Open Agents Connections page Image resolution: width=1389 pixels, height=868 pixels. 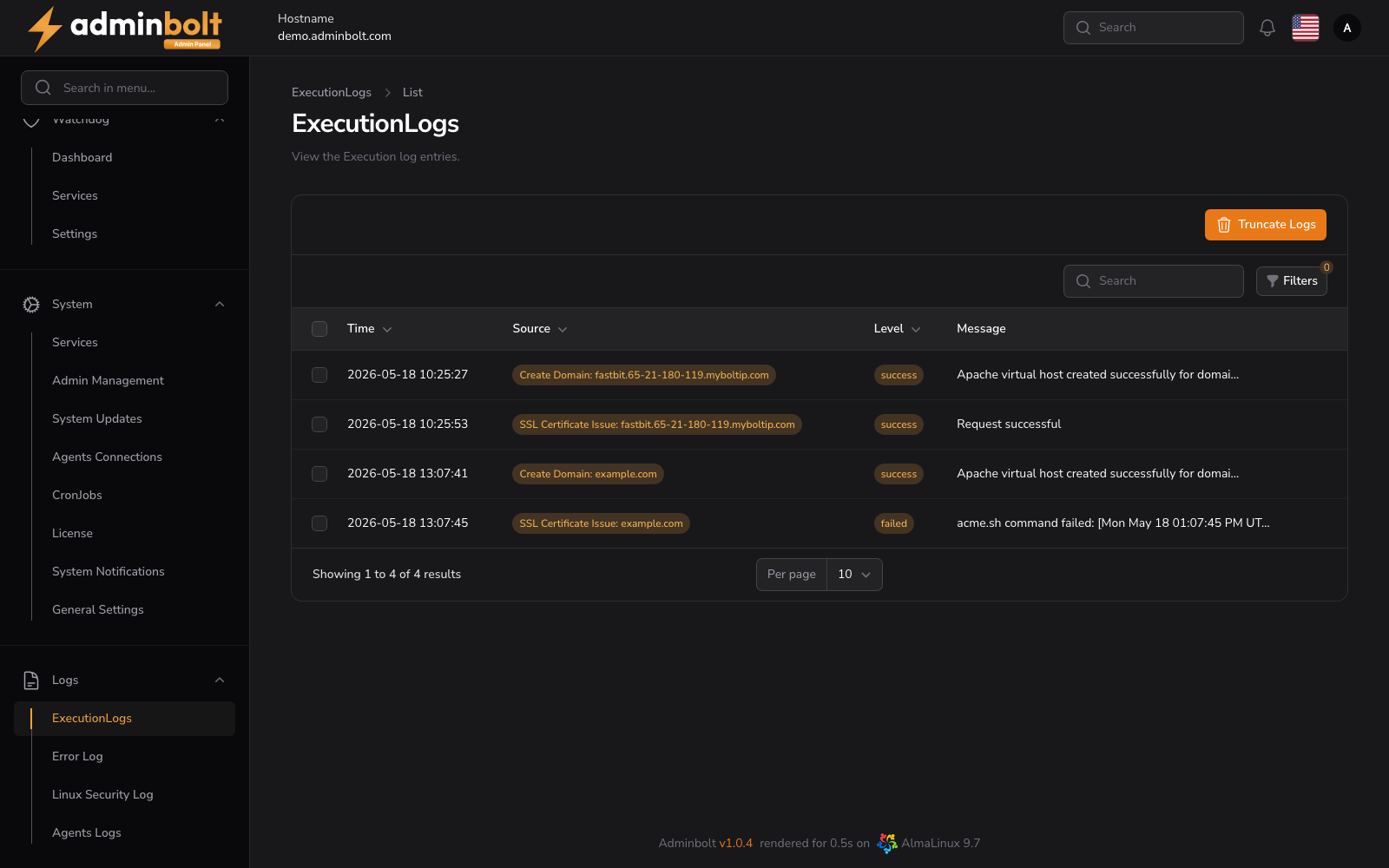tap(107, 457)
